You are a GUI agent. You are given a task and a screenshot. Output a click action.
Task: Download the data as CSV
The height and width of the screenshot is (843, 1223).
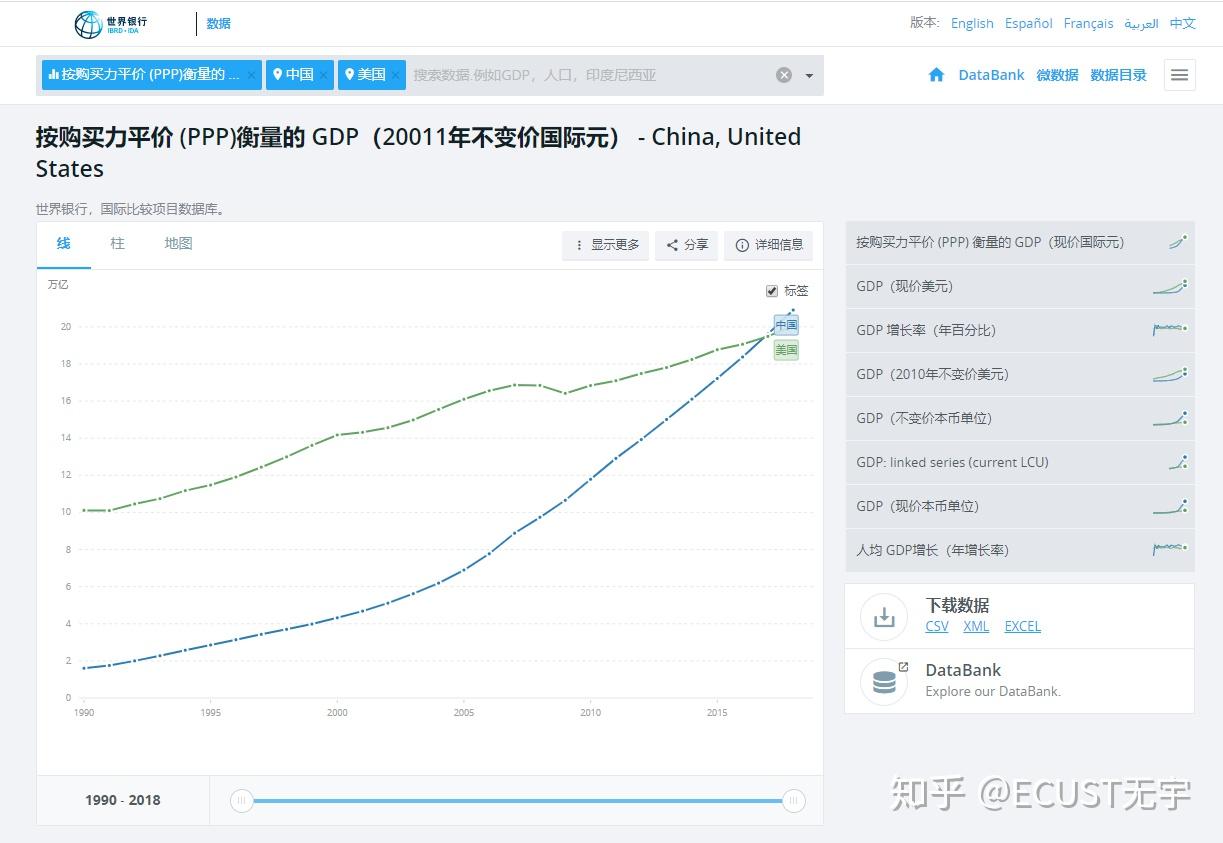(x=936, y=626)
